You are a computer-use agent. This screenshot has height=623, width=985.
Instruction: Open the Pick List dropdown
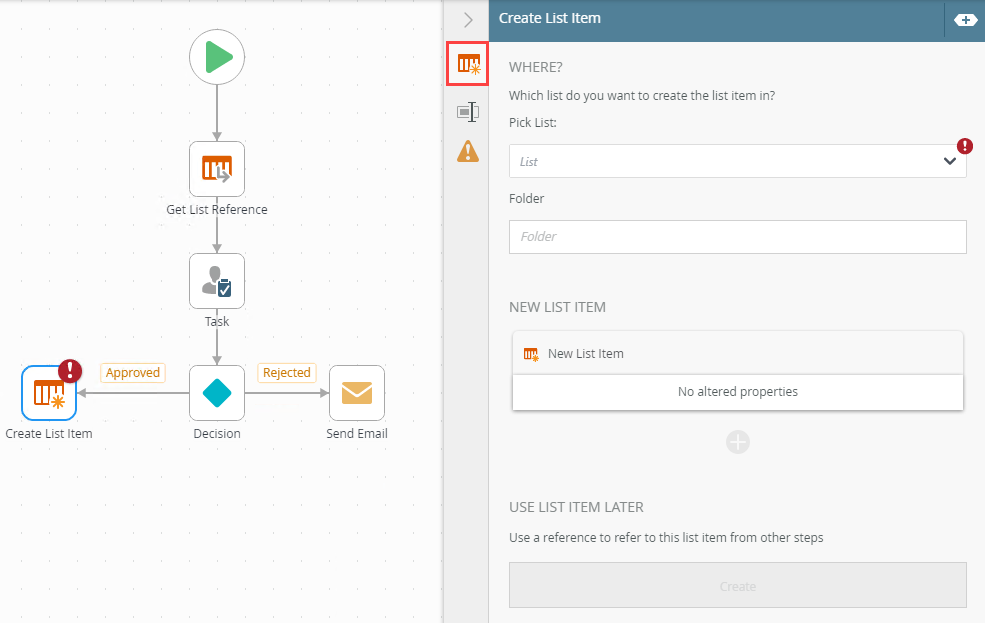click(737, 161)
